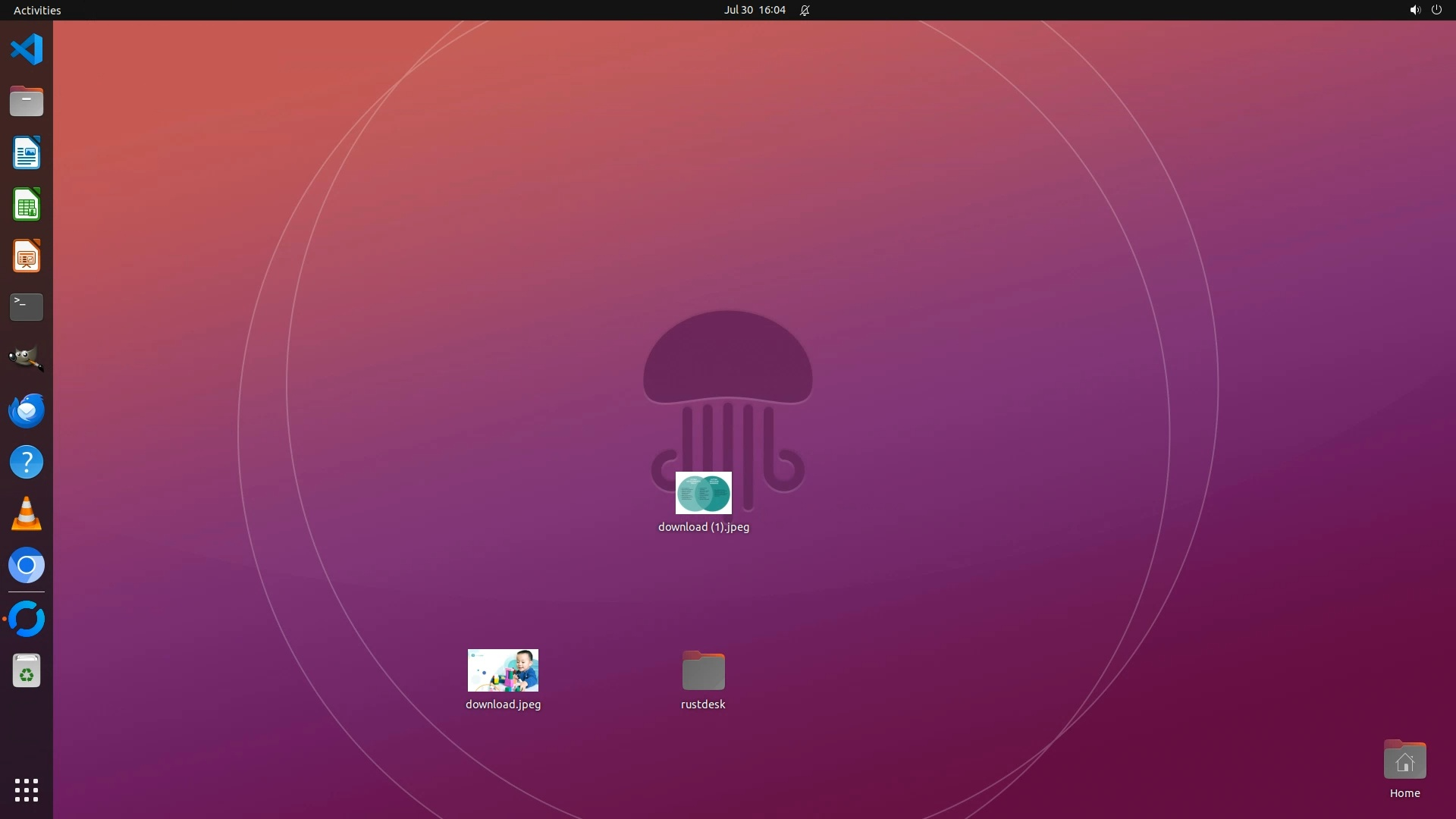
Task: Open the Activities overview
Action: [37, 10]
